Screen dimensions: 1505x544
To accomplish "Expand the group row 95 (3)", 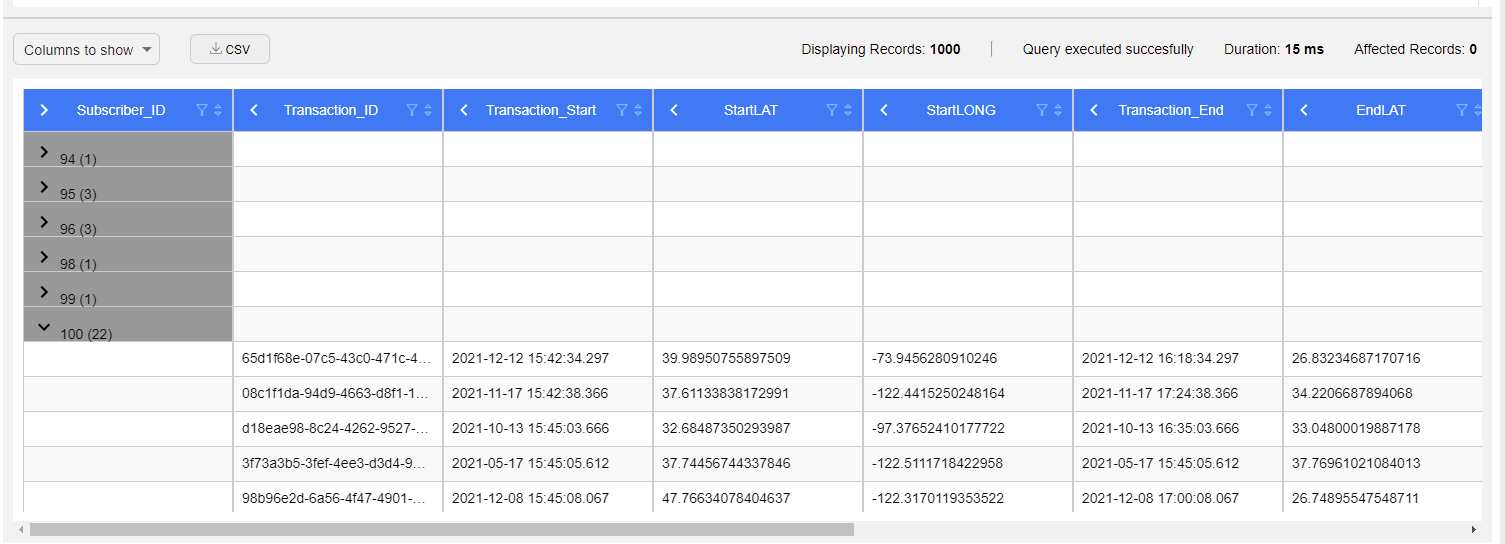I will [44, 187].
